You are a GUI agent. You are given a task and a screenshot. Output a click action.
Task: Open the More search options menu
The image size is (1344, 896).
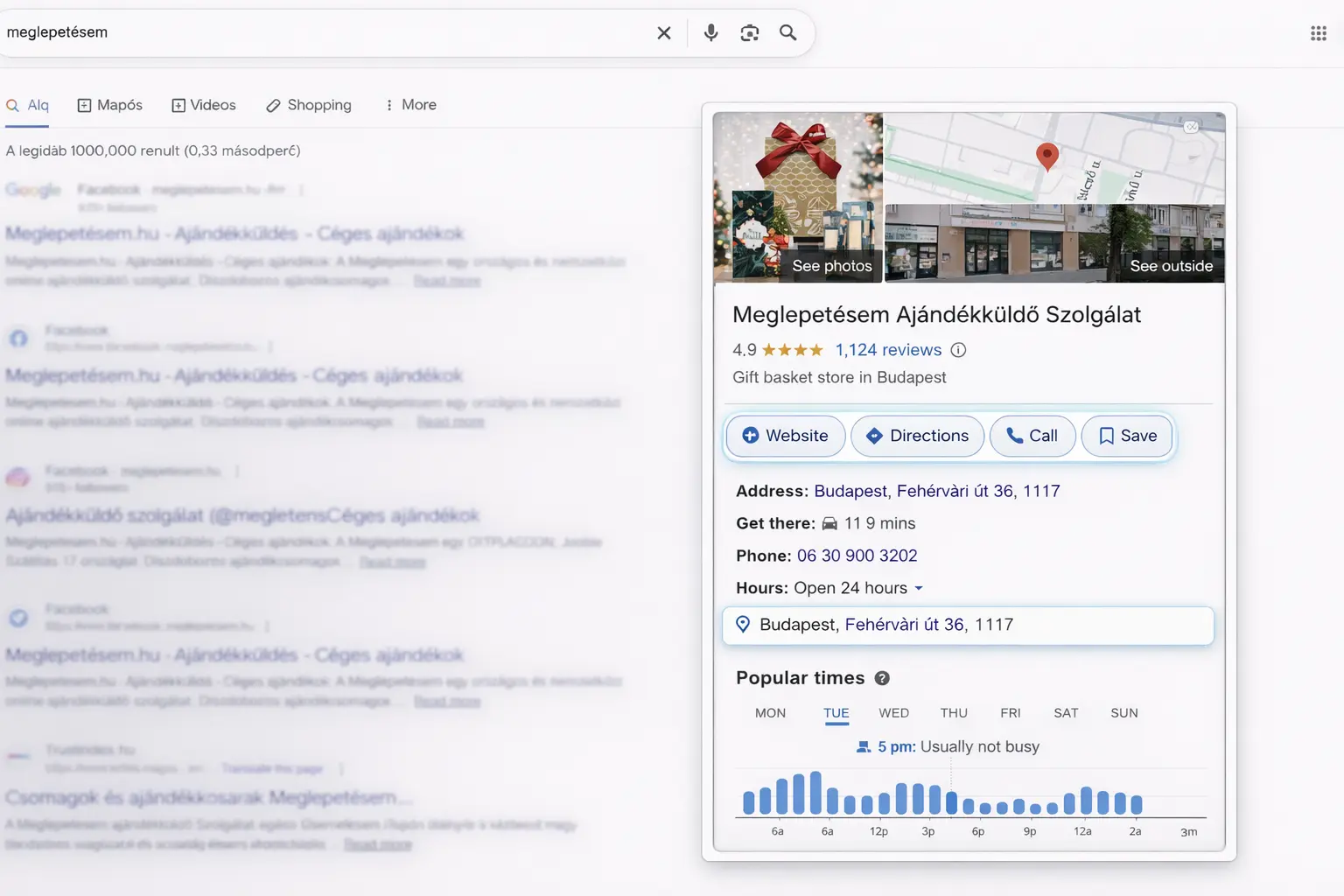point(409,104)
